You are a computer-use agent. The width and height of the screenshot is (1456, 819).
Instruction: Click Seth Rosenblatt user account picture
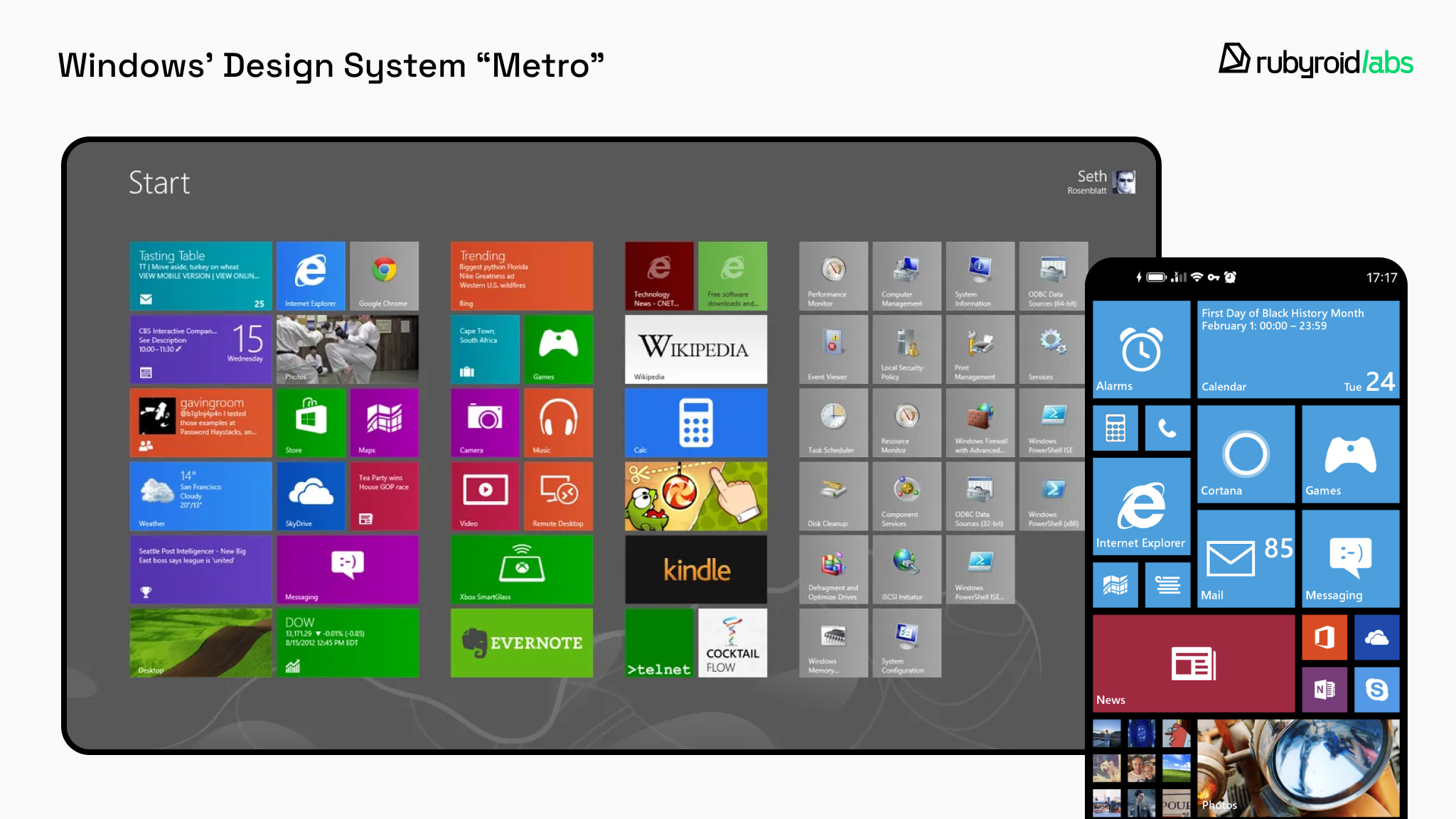pyautogui.click(x=1125, y=182)
